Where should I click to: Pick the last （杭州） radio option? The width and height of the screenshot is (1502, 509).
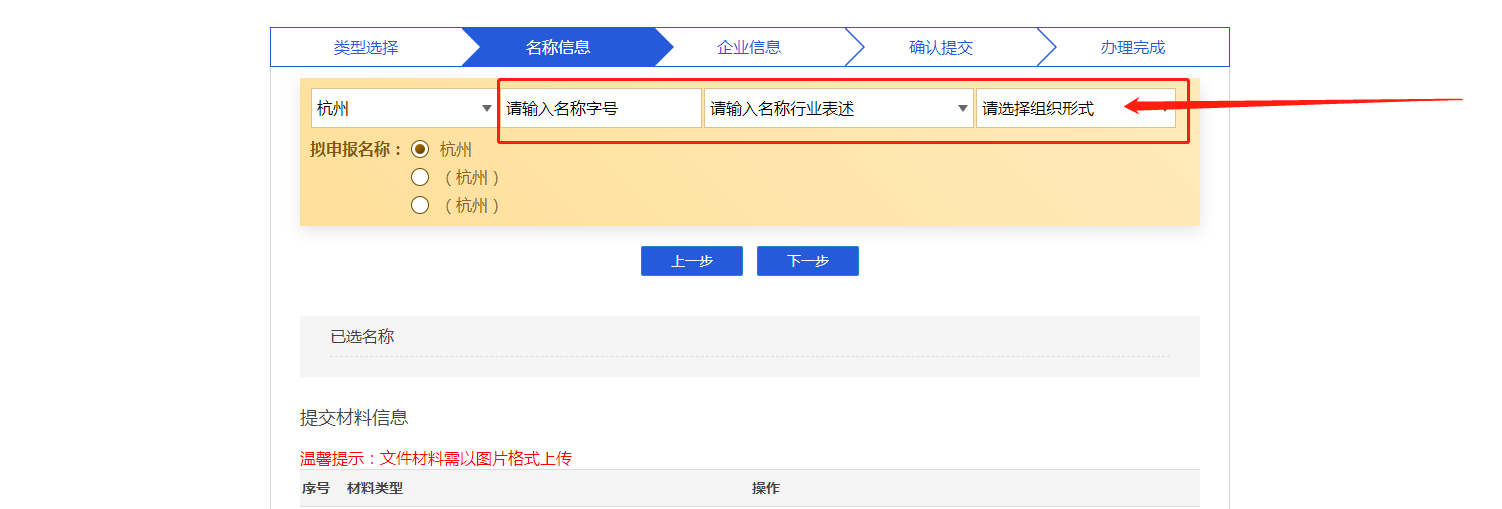click(420, 205)
